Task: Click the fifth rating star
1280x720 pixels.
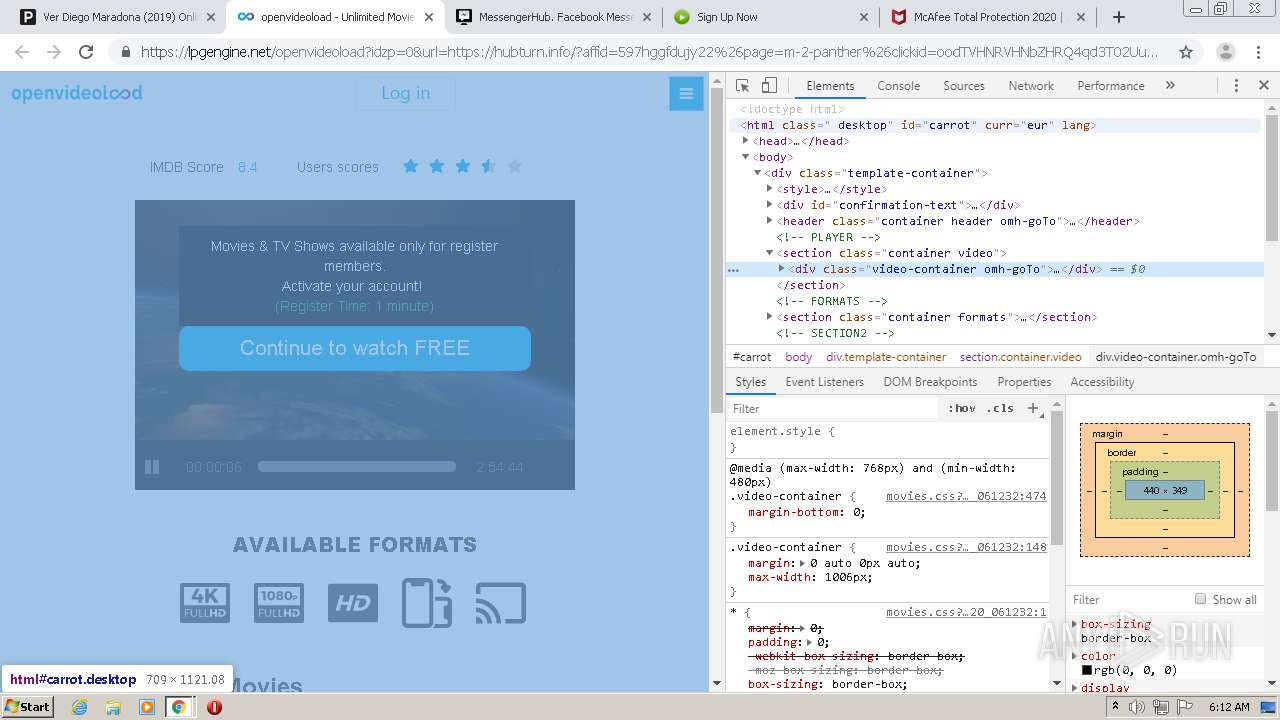Action: tap(514, 166)
